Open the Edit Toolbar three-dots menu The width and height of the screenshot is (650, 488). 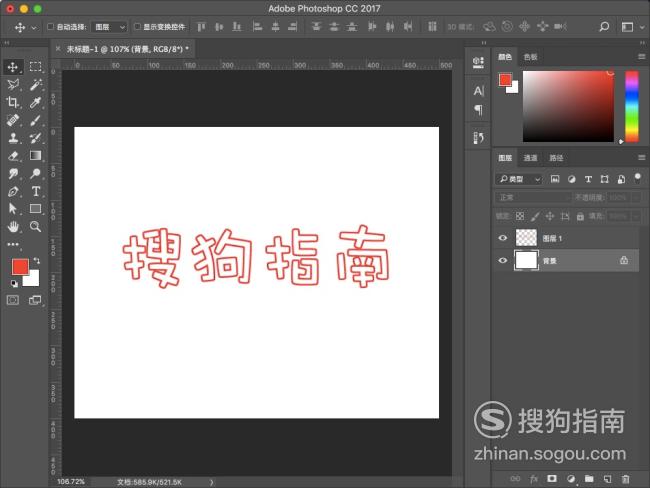click(13, 244)
